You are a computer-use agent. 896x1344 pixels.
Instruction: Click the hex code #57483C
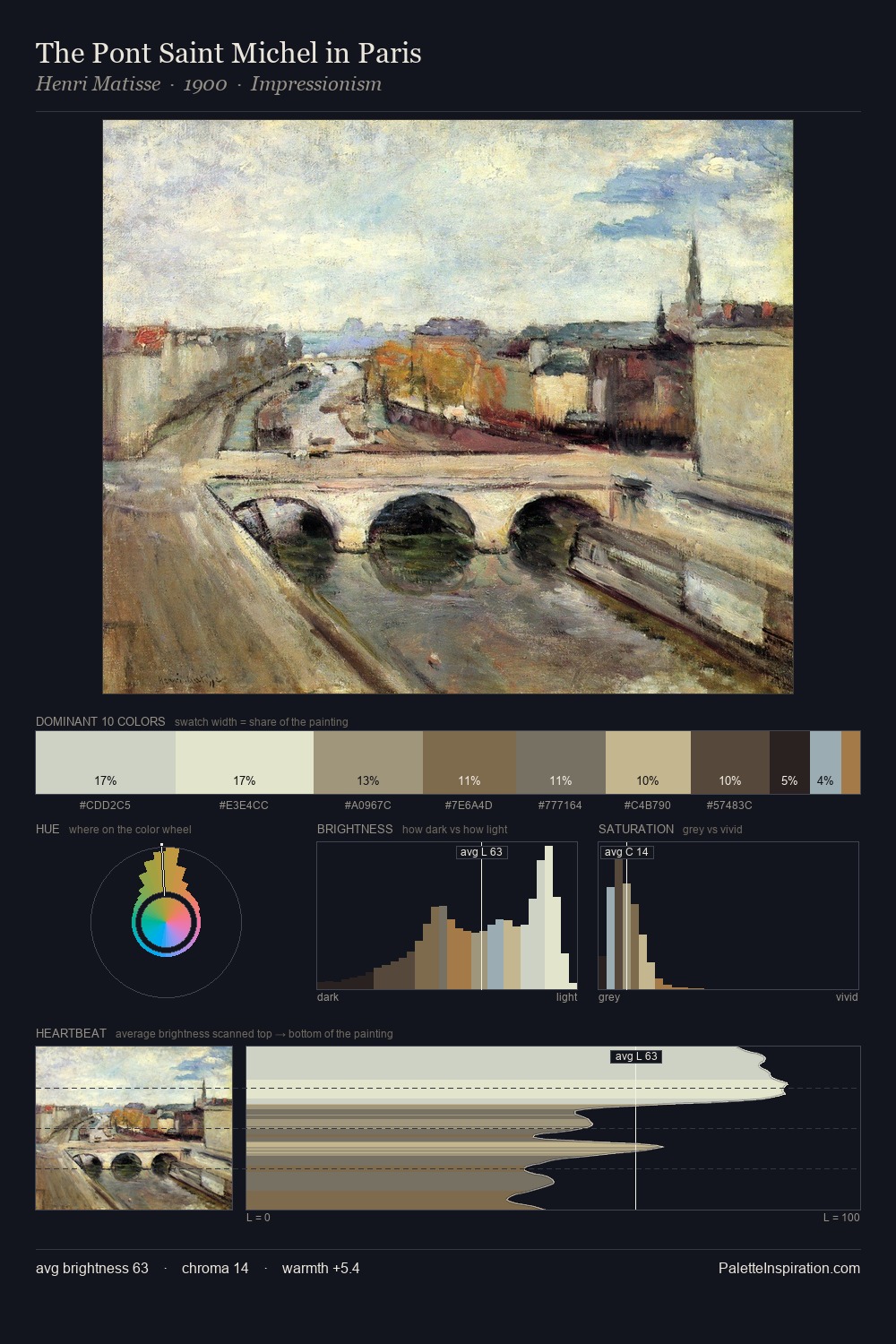729,806
